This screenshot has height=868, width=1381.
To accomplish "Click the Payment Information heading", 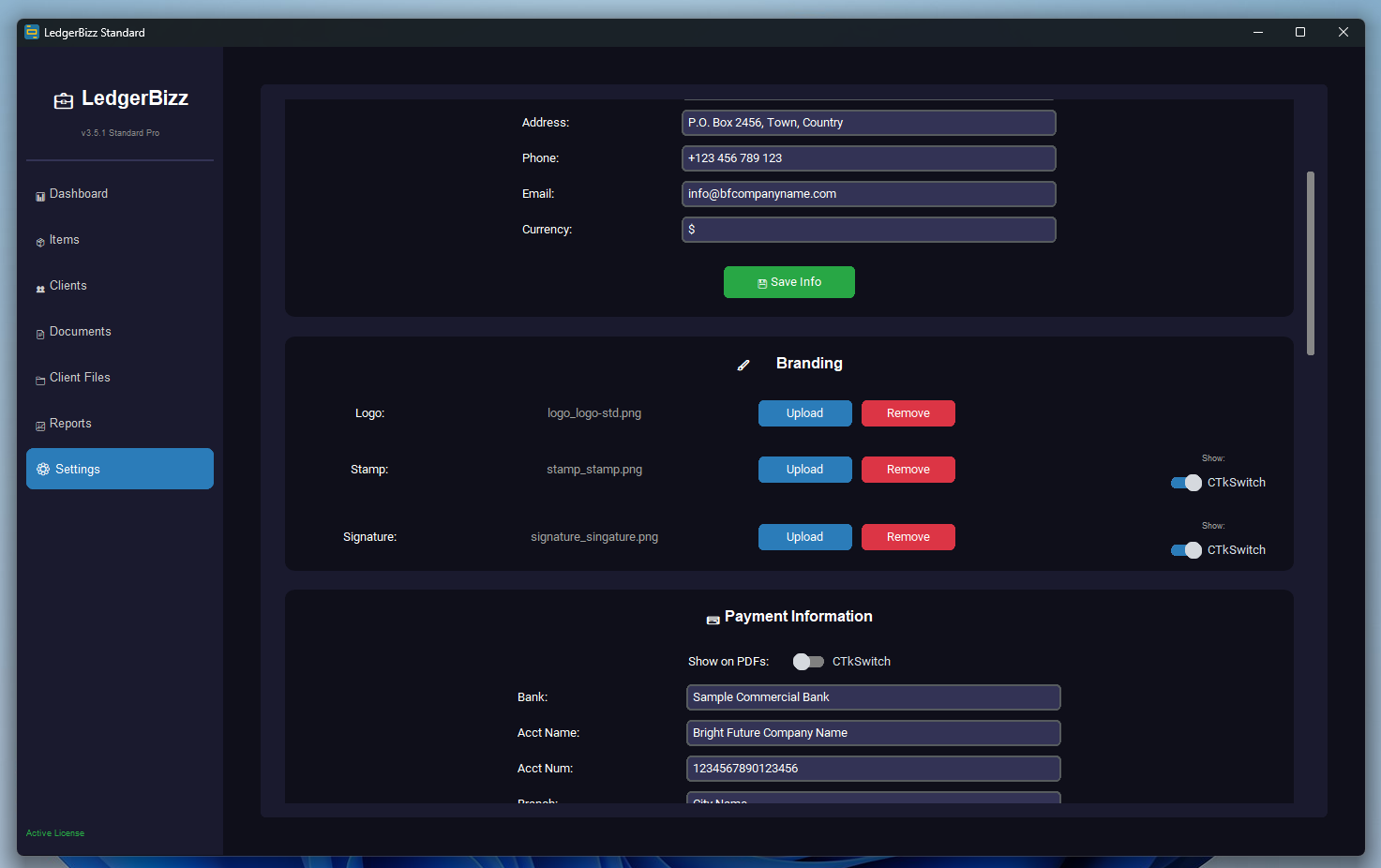I will coord(799,617).
